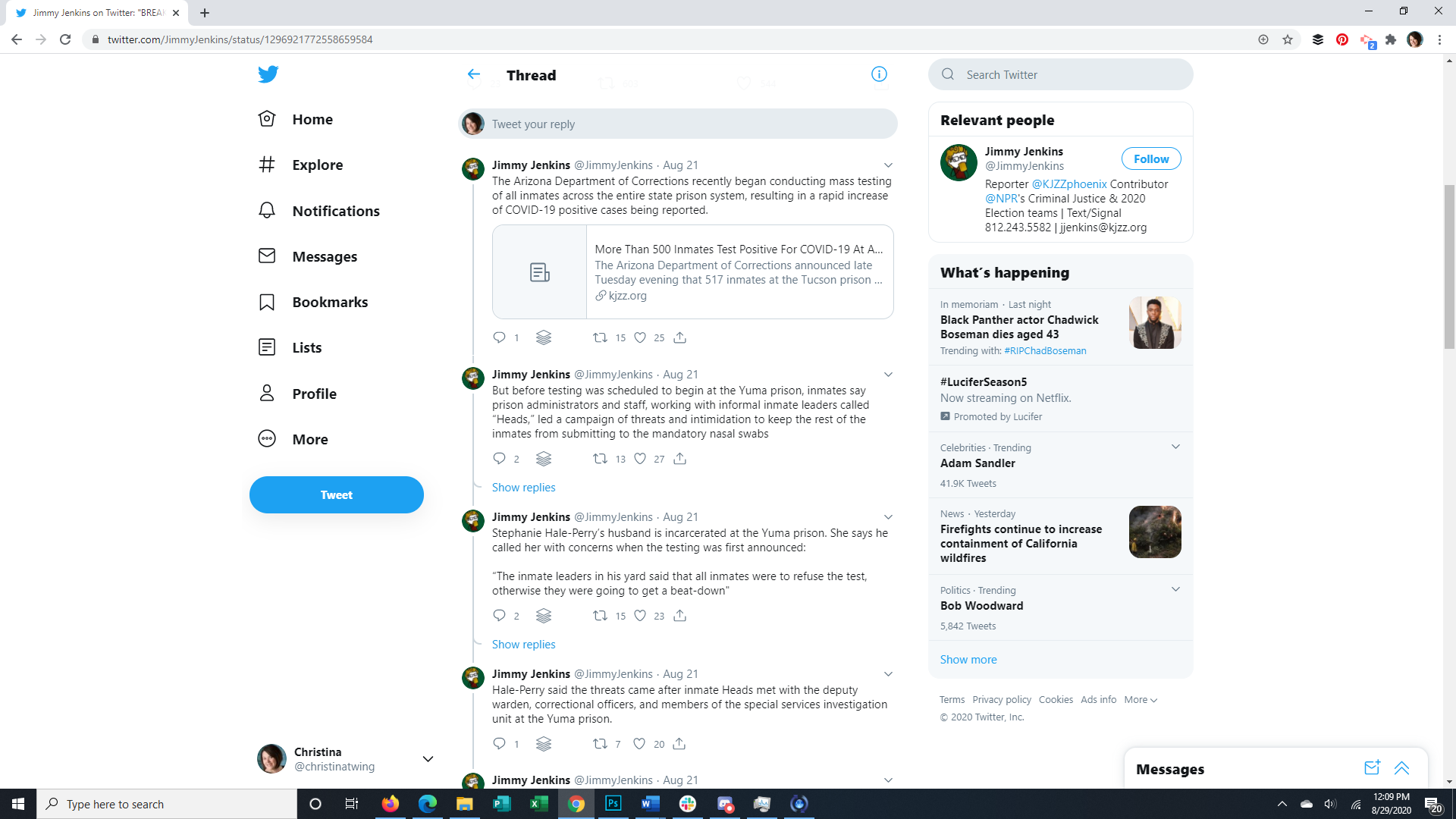1456x819 pixels.
Task: Retweet the first Arizona Corrections tweet
Action: 600,337
